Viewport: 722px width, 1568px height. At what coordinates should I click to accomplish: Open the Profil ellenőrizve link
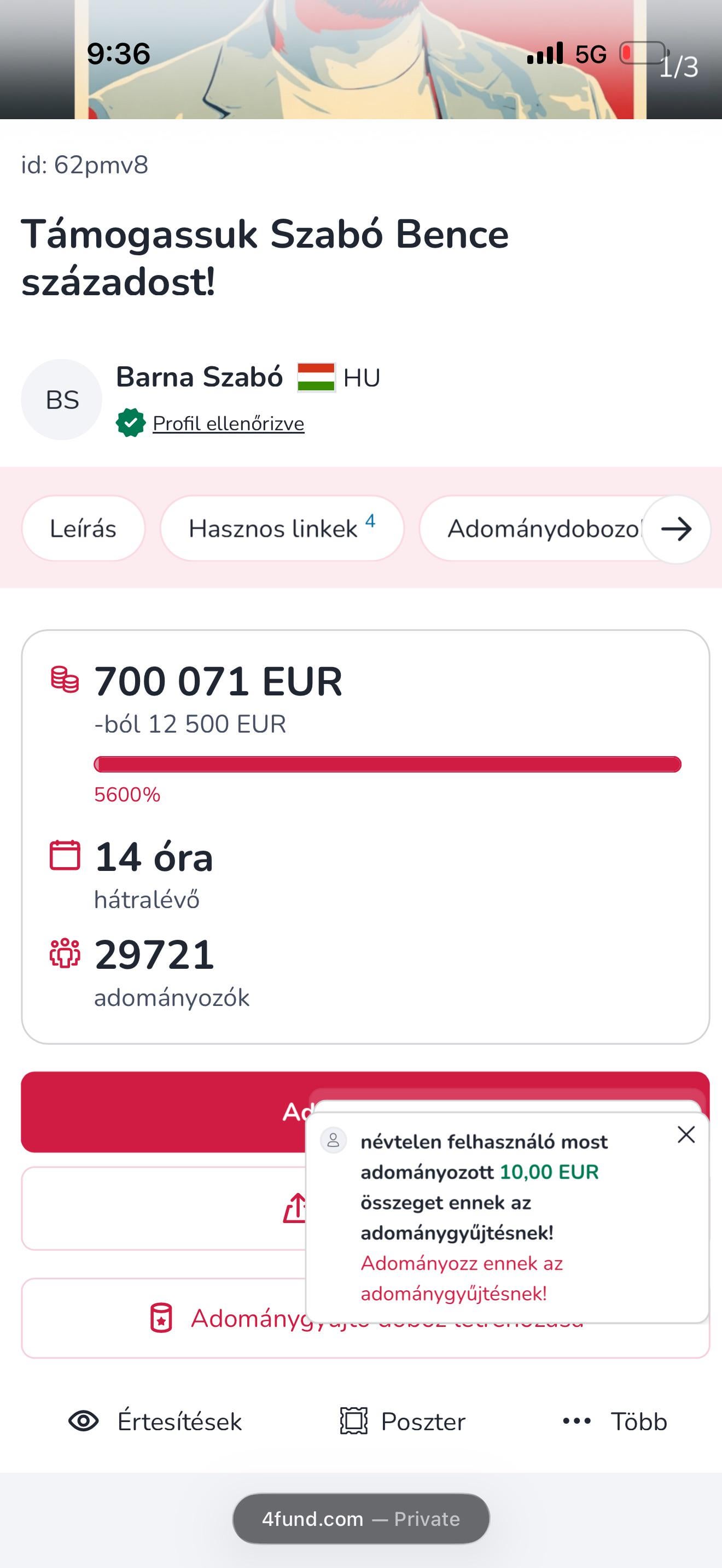228,424
